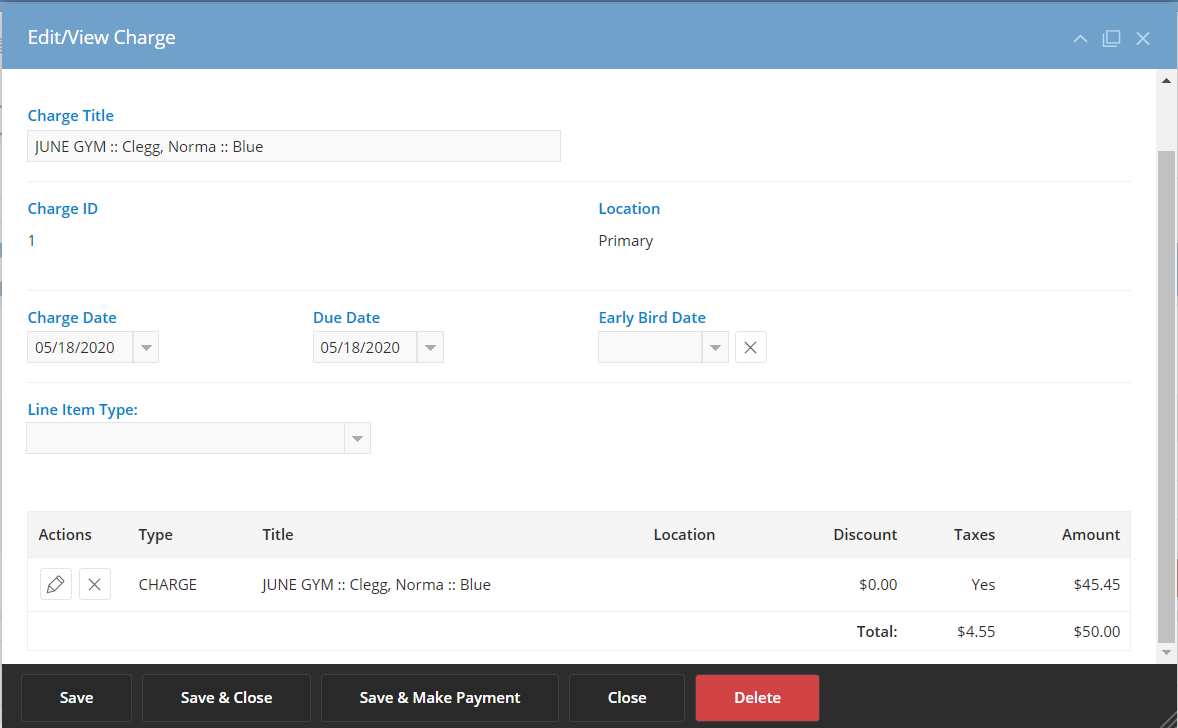Open the pencil edit icon for CHARGE line

pos(55,583)
